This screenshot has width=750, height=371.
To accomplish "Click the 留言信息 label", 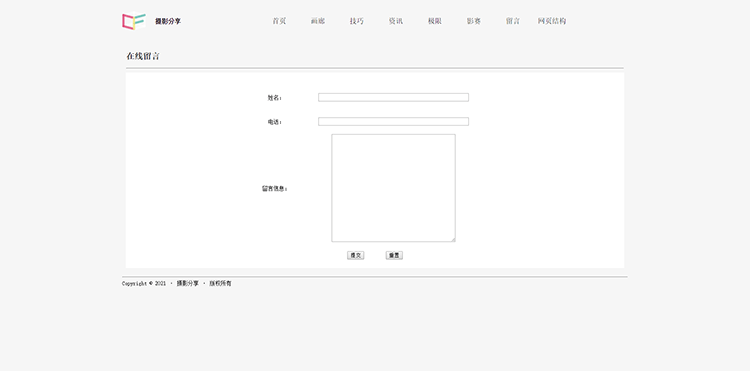I will (275, 188).
